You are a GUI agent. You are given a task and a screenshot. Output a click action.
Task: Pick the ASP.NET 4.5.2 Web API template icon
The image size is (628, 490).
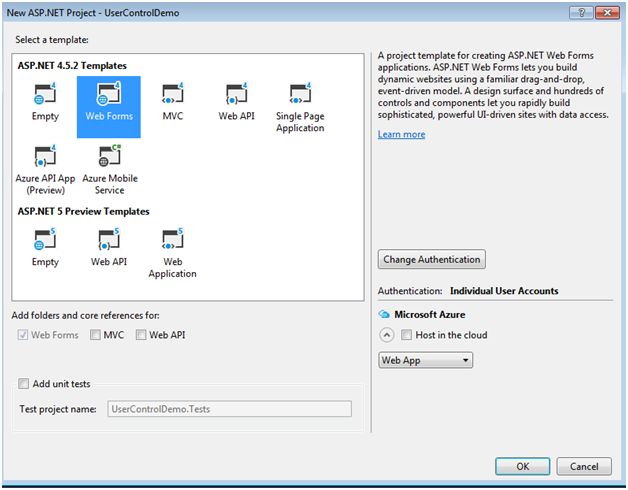pyautogui.click(x=236, y=94)
